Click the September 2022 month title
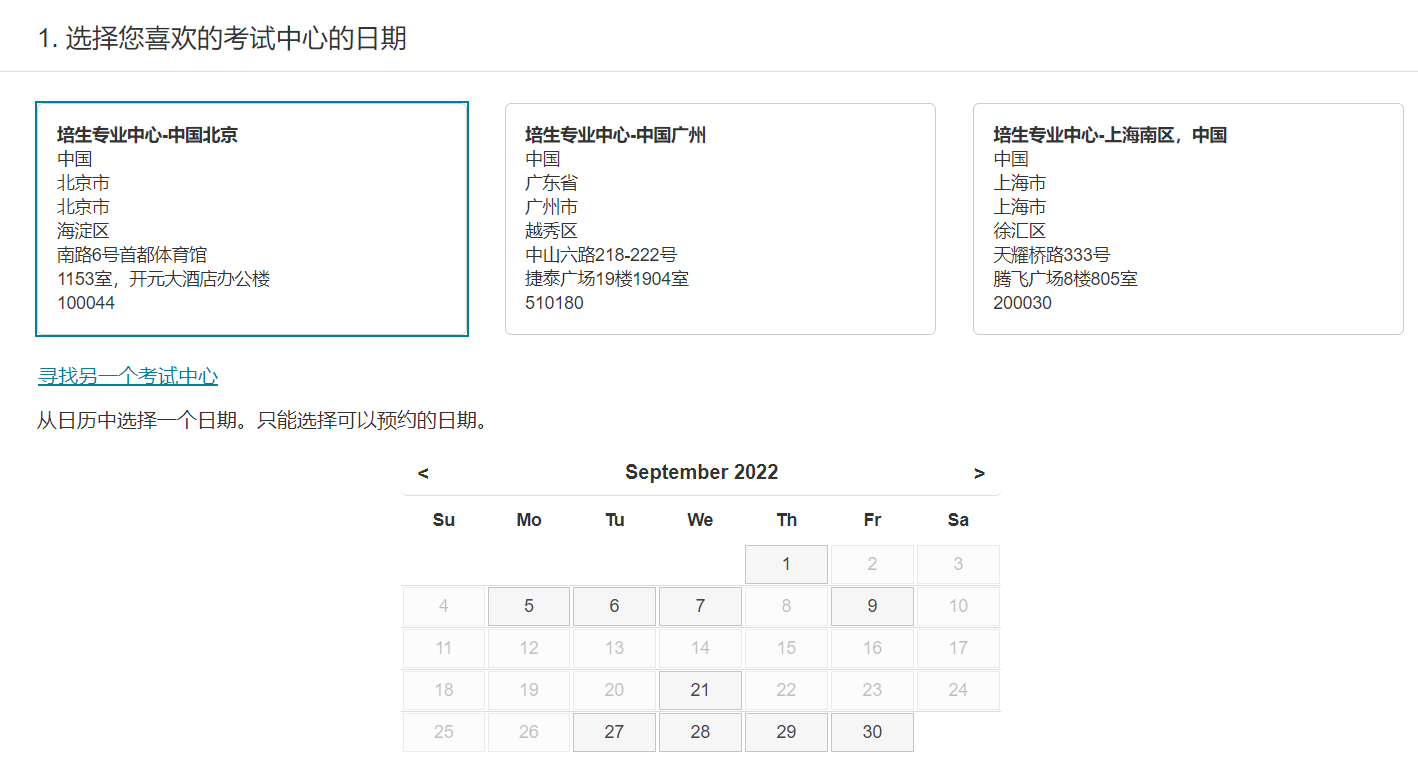 [701, 472]
